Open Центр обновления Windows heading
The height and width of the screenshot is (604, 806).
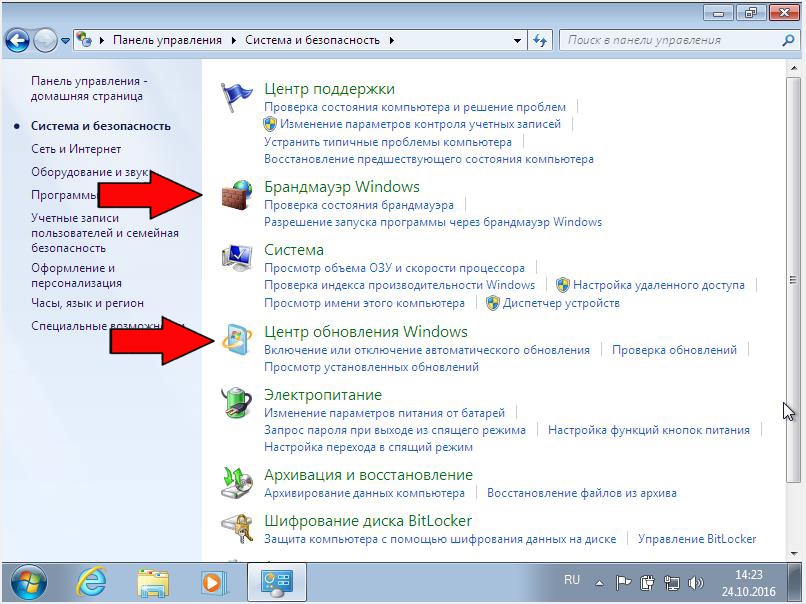coord(366,332)
